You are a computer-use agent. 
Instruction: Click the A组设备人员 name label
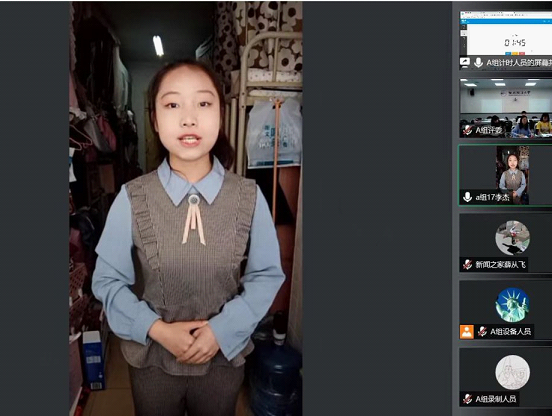click(x=510, y=332)
